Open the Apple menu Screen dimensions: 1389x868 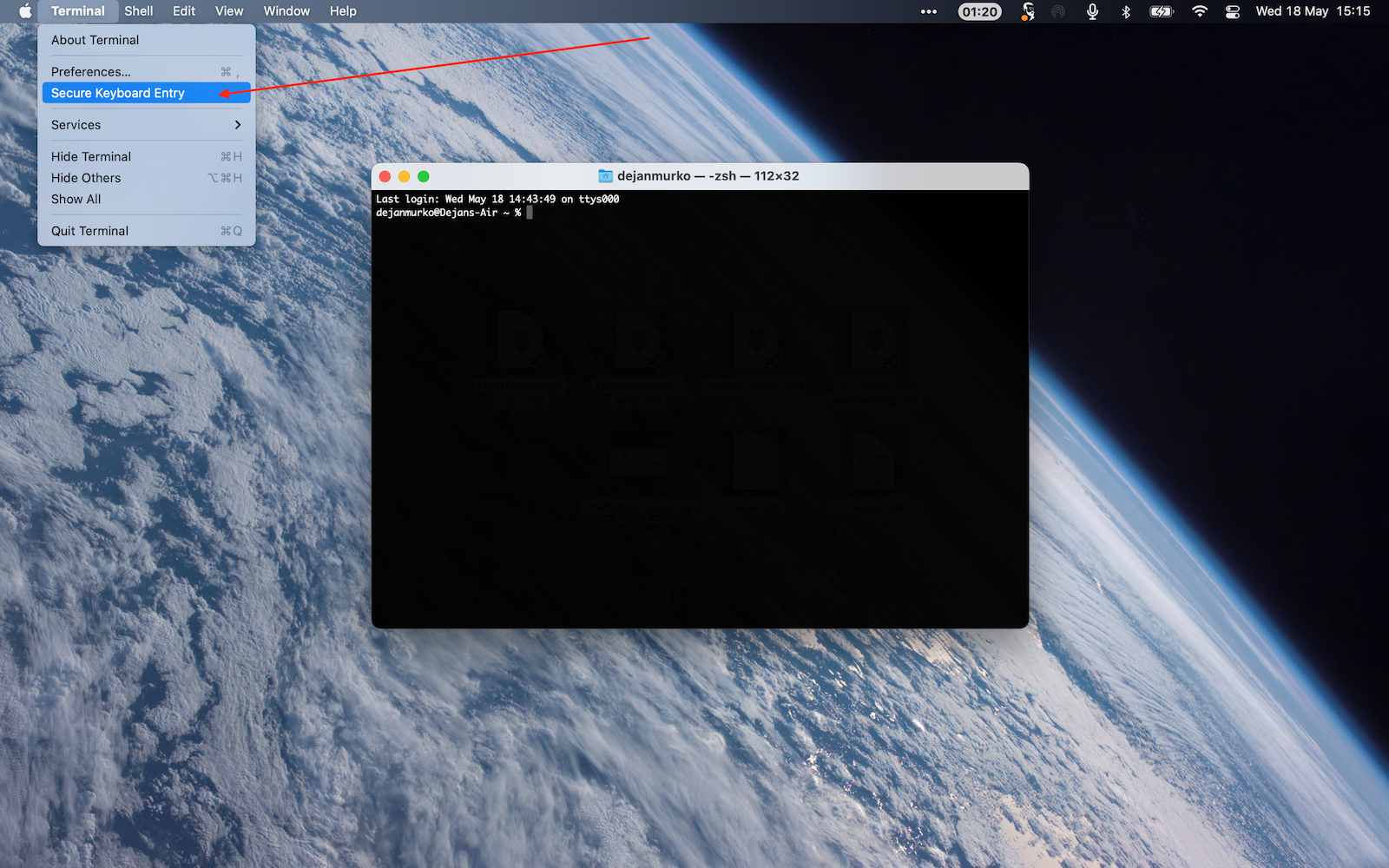[x=25, y=11]
